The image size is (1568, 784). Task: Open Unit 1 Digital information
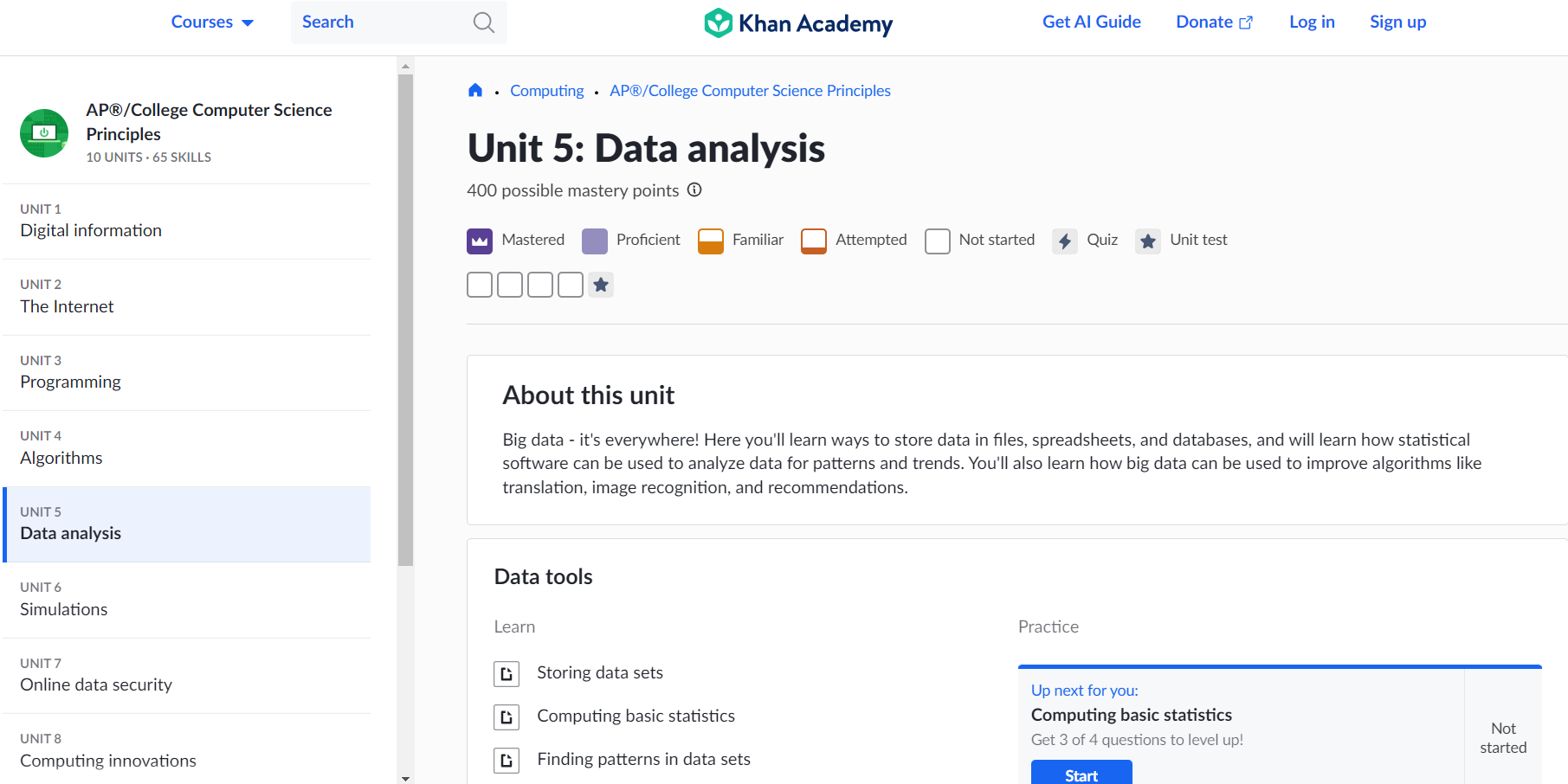coord(187,222)
